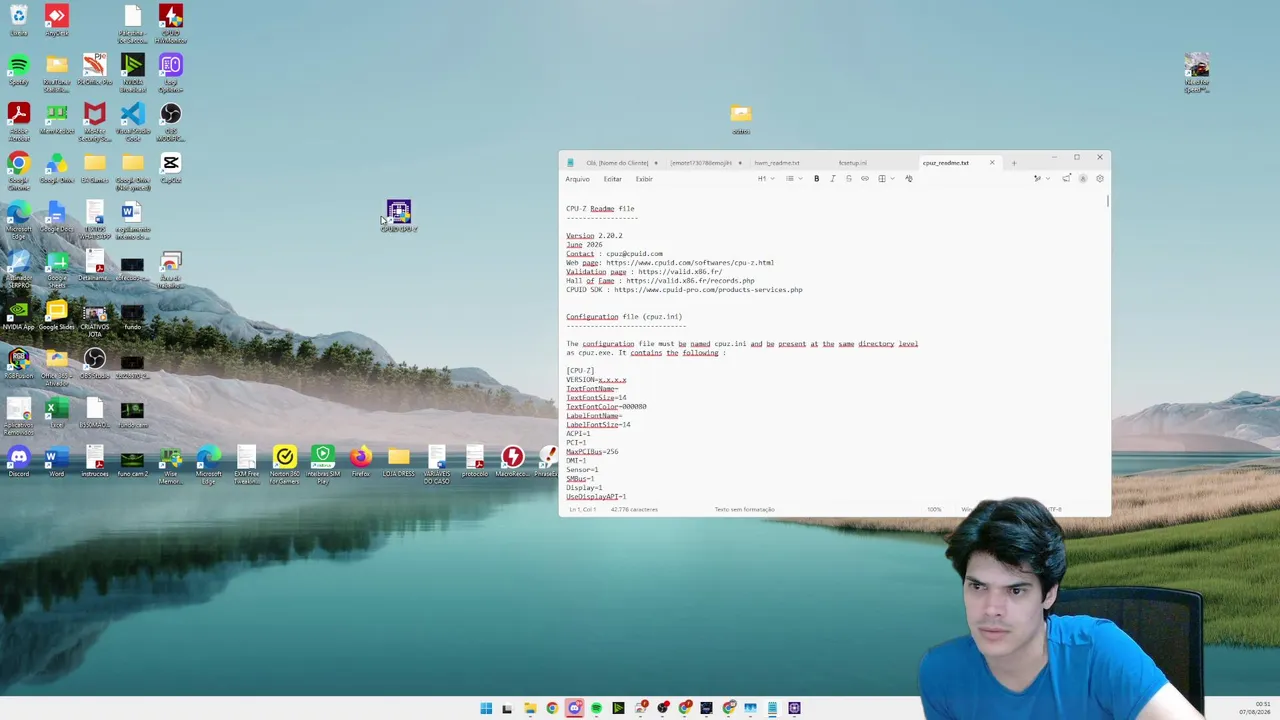Select the RGB Fusion desktop icon

click(x=19, y=363)
